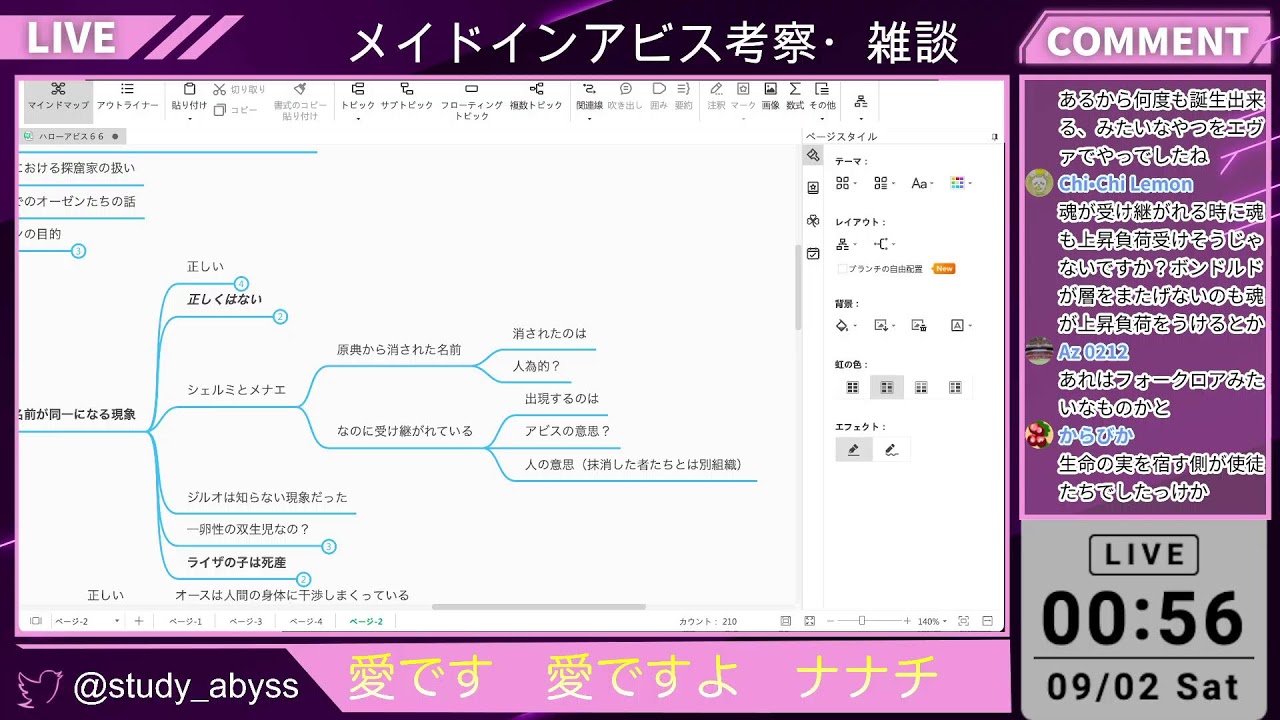Image resolution: width=1280 pixels, height=720 pixels.
Task: Insert 画像 image from toolbar
Action: pyautogui.click(x=770, y=96)
